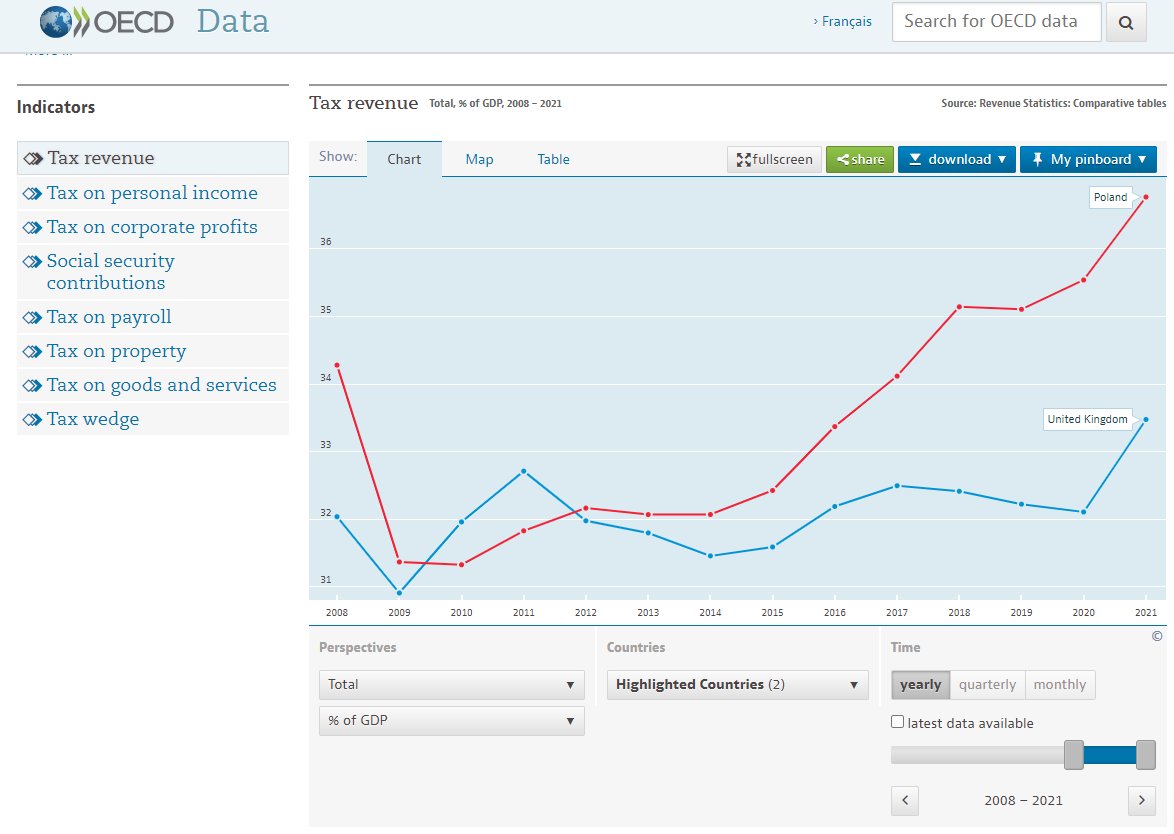Click the left time range slider handle

tap(1074, 755)
